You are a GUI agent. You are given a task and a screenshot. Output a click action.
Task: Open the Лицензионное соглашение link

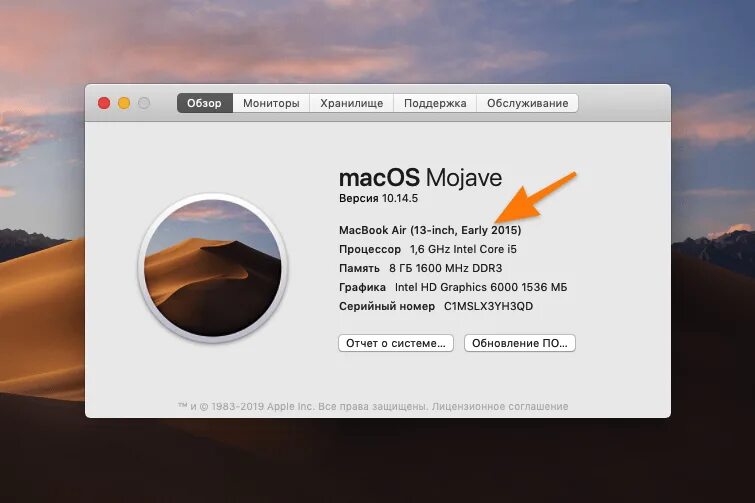[x=500, y=407]
